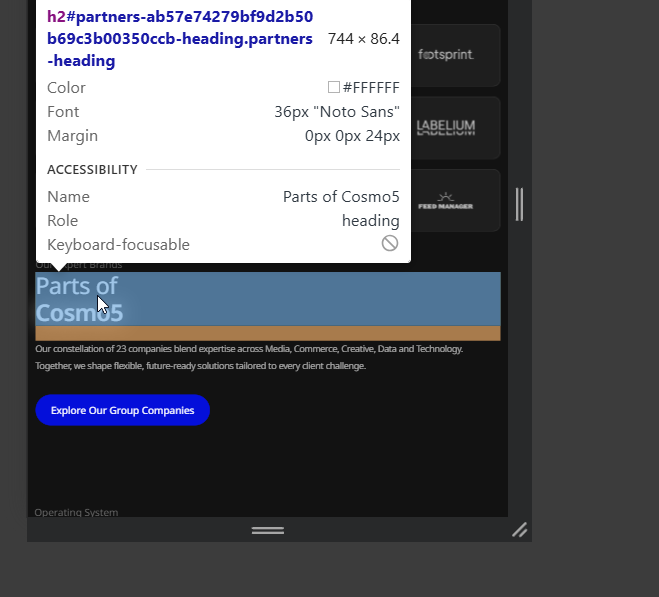The height and width of the screenshot is (597, 659).
Task: Click the Operating System text
Action: (x=76, y=512)
